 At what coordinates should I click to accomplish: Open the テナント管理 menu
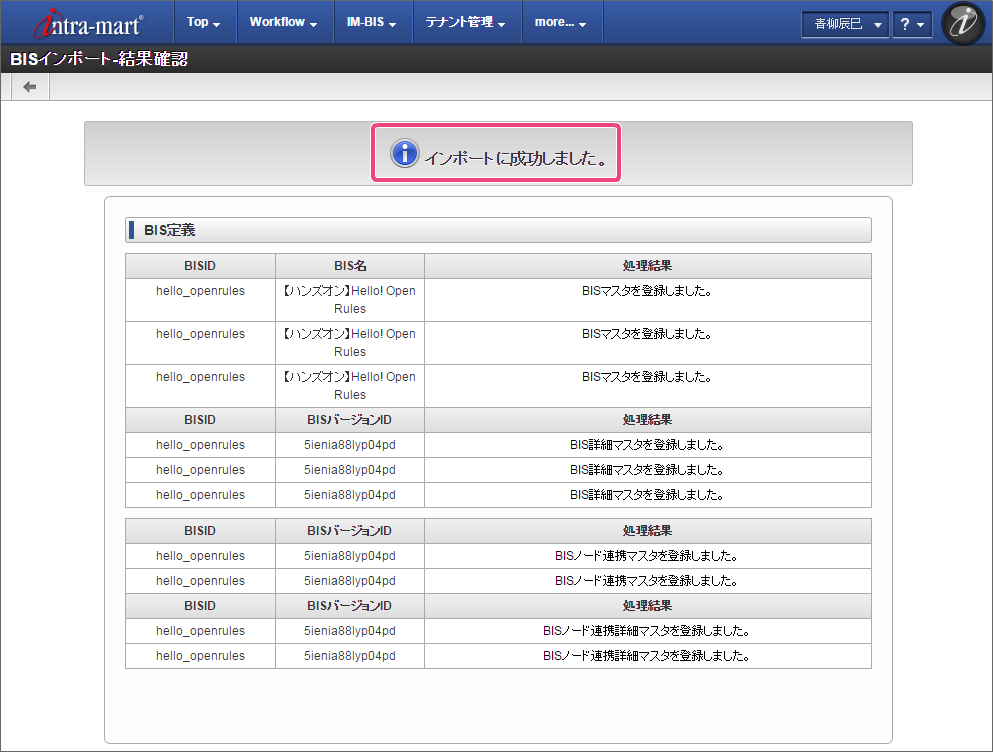tap(465, 22)
